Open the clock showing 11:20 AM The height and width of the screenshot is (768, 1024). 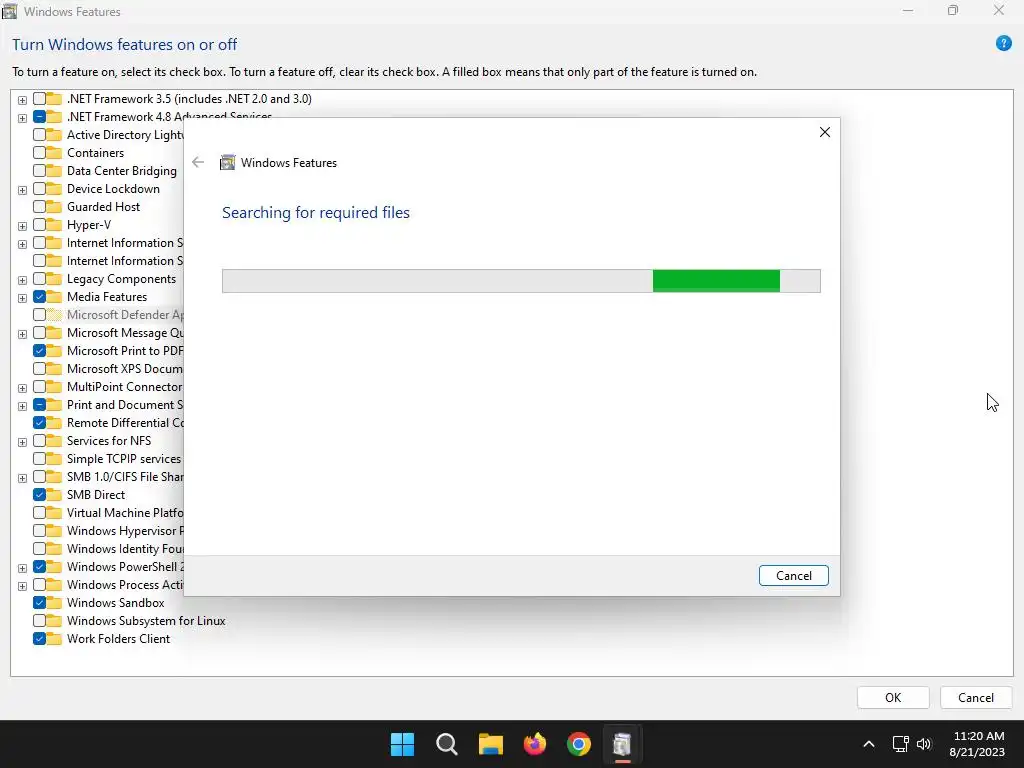coord(977,744)
